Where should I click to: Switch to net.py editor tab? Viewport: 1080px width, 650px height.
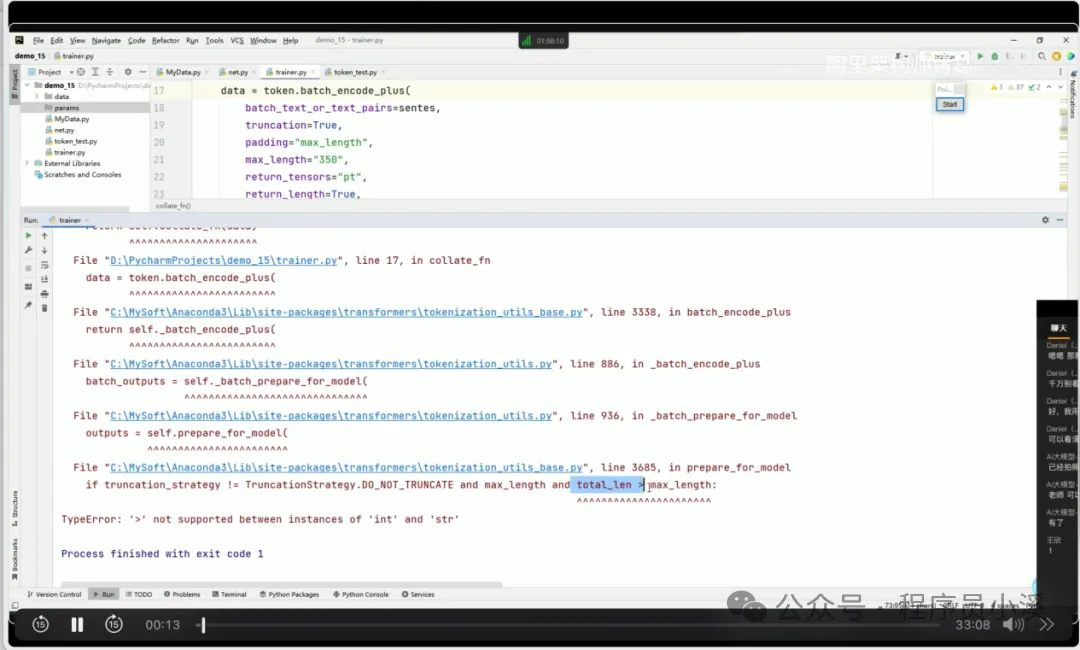point(238,72)
